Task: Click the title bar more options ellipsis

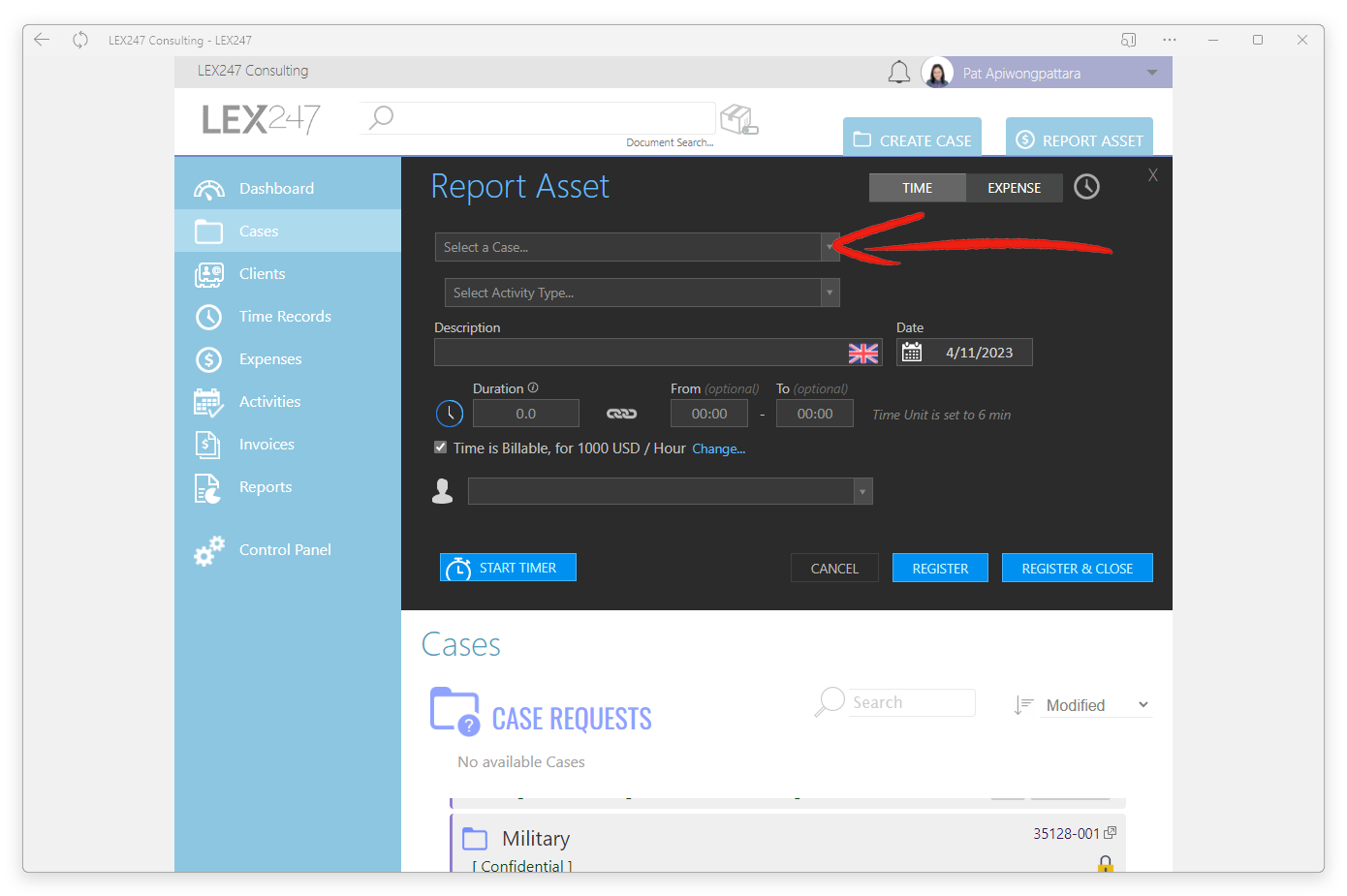Action: tap(1170, 40)
